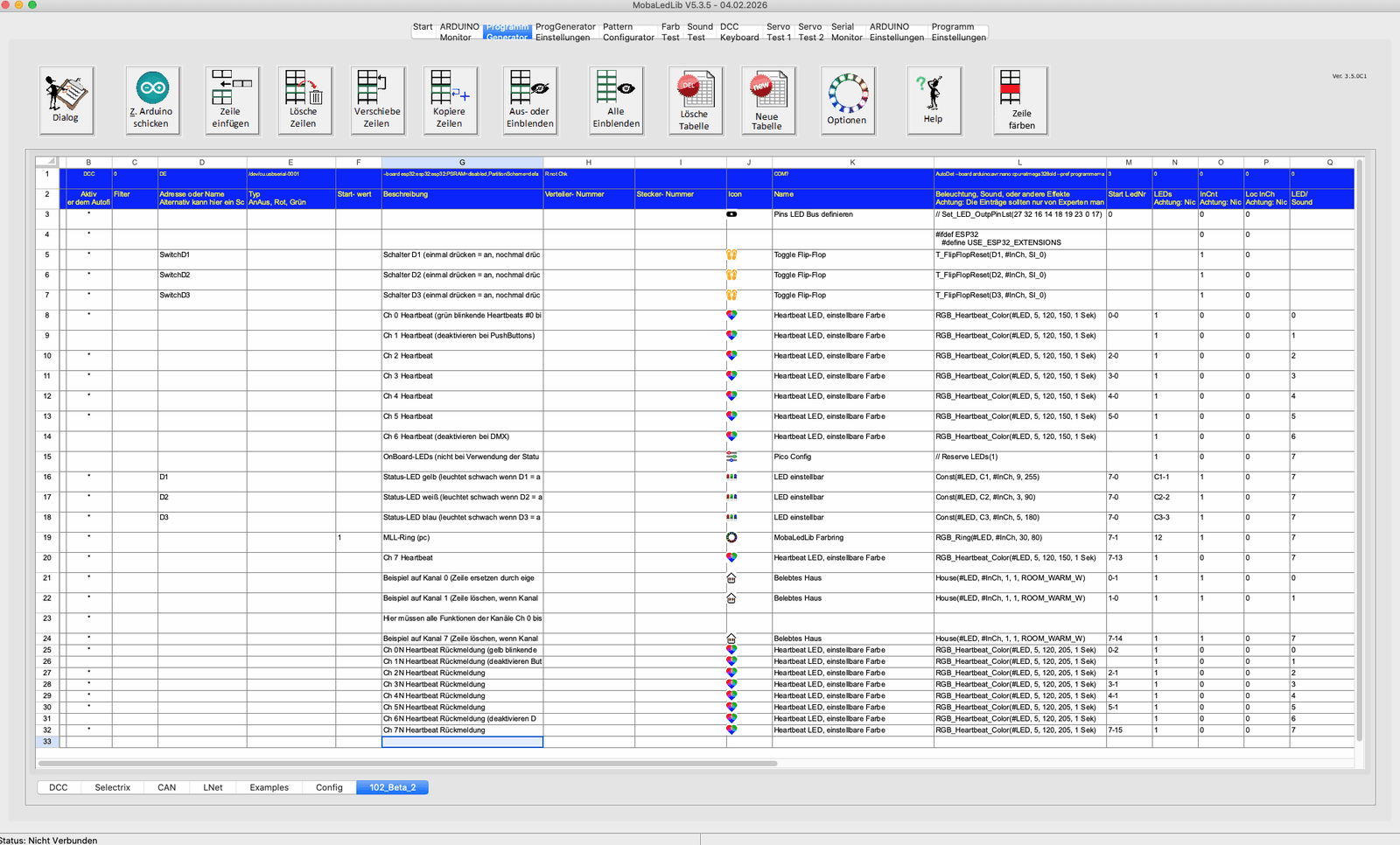Select the Config sheet tab
This screenshot has width=1400, height=845.
329,787
